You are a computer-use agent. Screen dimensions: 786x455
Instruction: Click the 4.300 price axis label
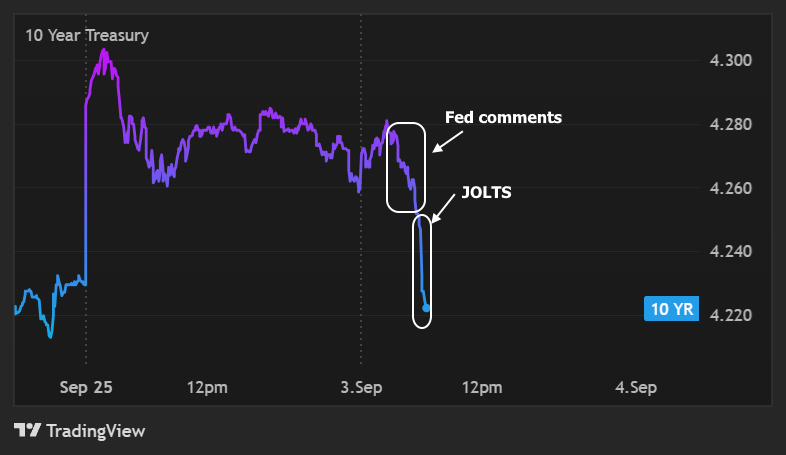coord(731,60)
